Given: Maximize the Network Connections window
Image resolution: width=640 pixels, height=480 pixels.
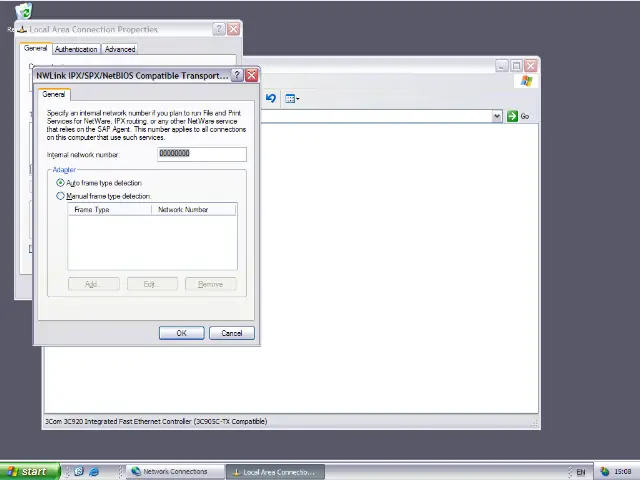Looking at the screenshot, I should (516, 66).
